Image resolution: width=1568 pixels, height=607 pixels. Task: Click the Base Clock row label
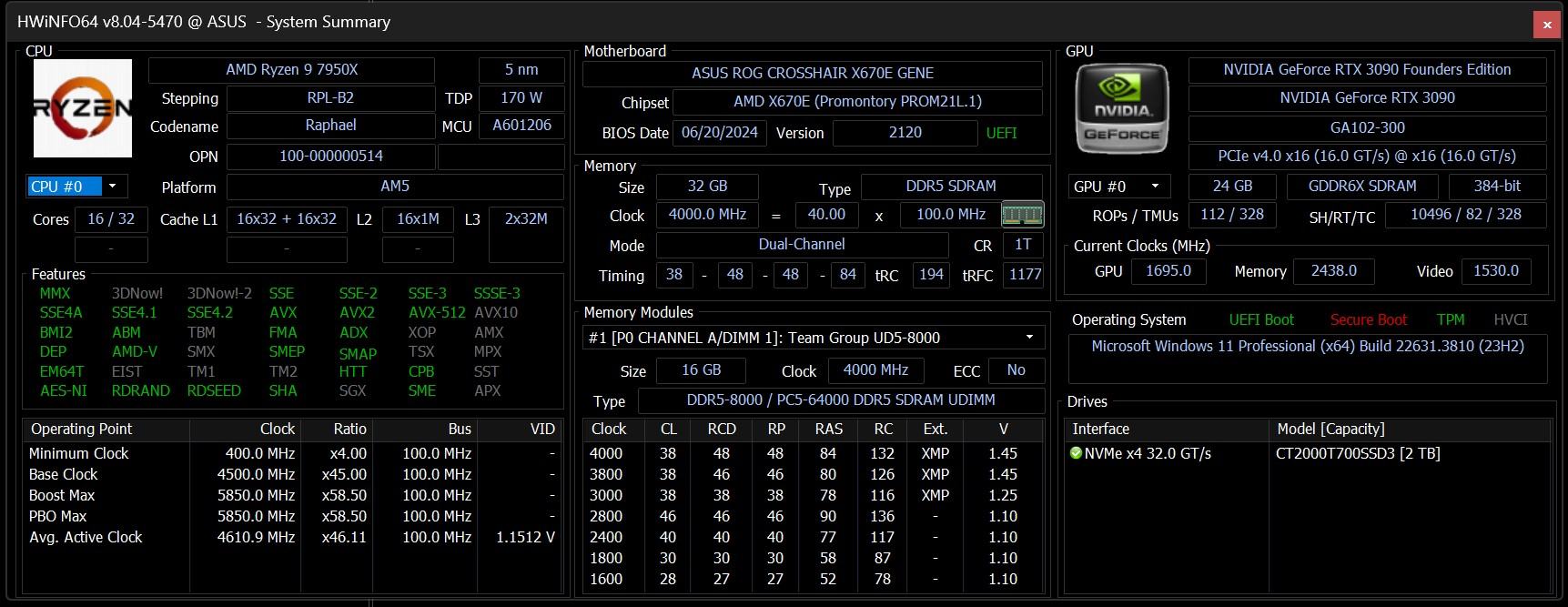click(x=63, y=474)
